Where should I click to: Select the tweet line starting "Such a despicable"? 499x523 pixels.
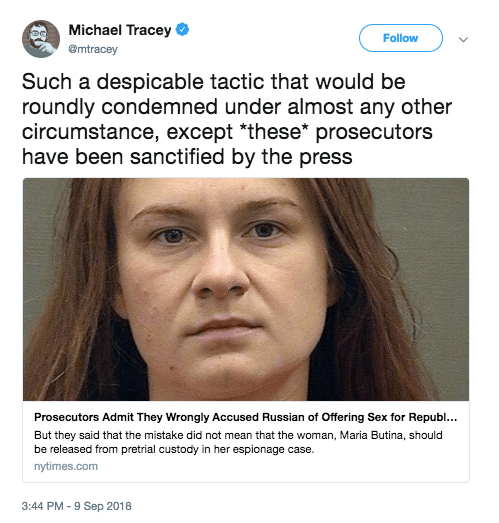pyautogui.click(x=213, y=81)
